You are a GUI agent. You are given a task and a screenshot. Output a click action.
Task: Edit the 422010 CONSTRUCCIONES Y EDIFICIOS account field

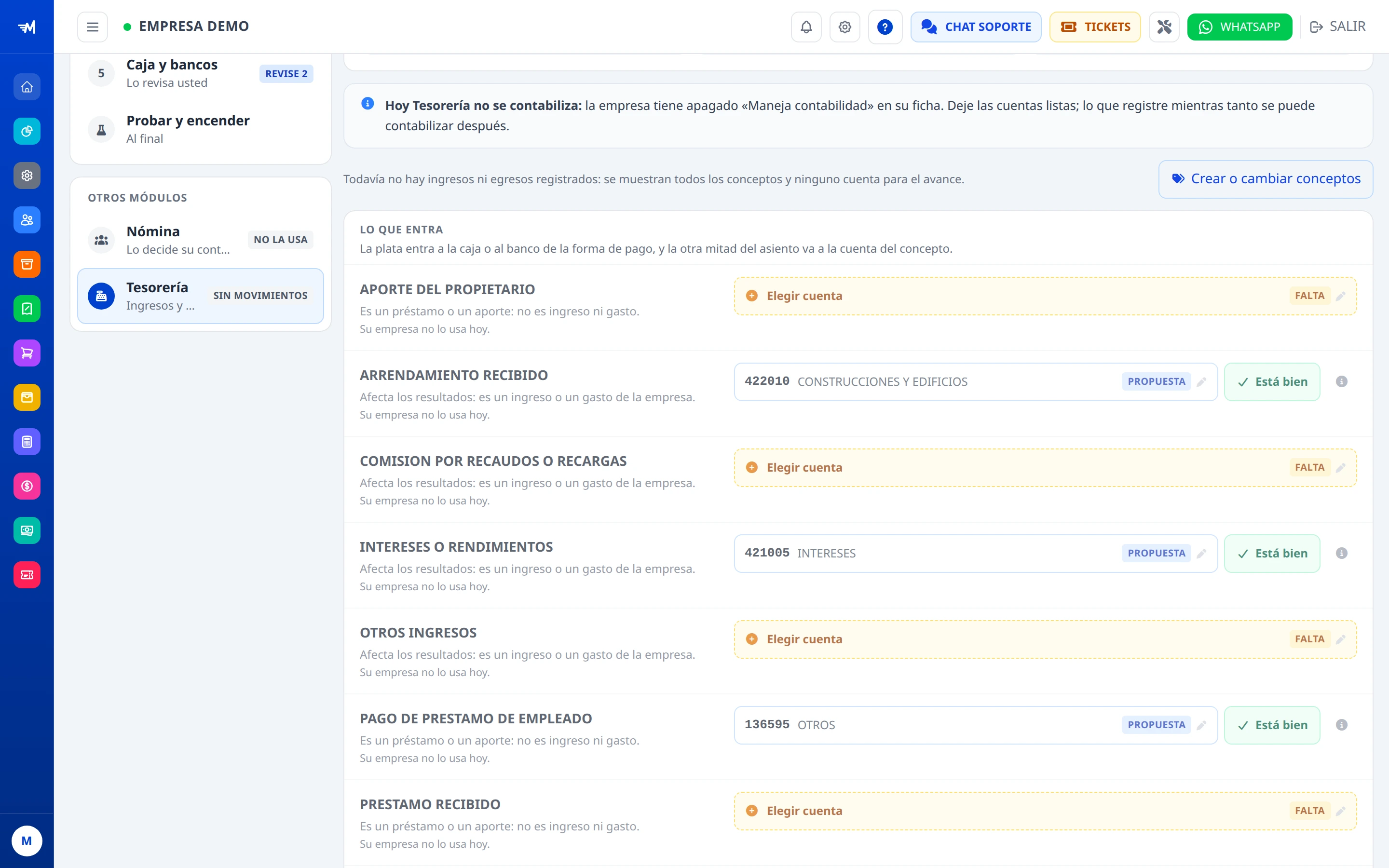point(976,382)
